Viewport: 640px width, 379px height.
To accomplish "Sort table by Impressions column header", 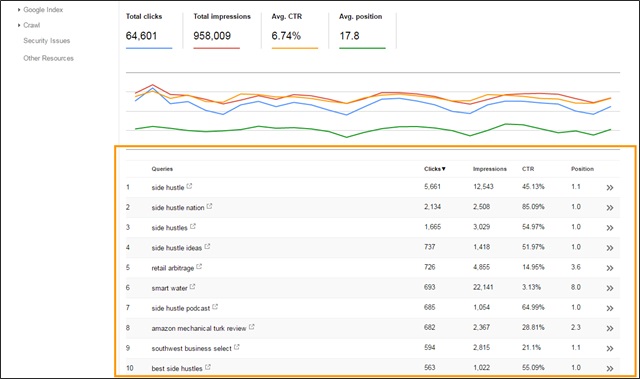I will coord(490,169).
